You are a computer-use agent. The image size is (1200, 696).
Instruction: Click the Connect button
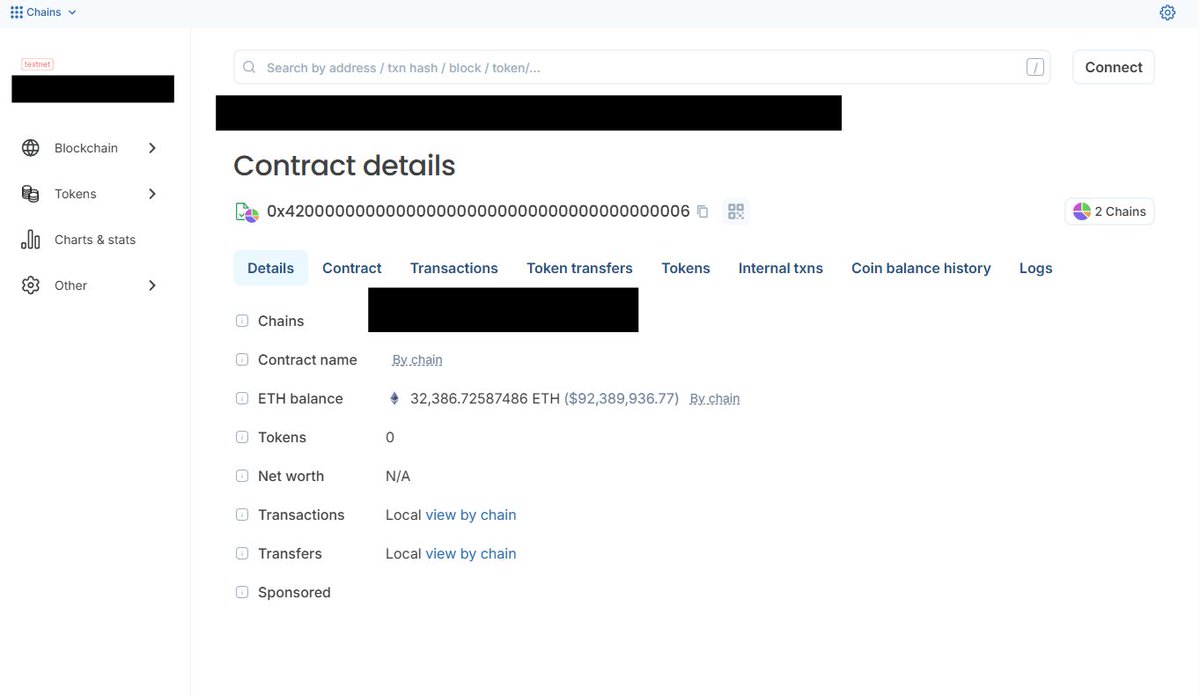click(x=1113, y=67)
